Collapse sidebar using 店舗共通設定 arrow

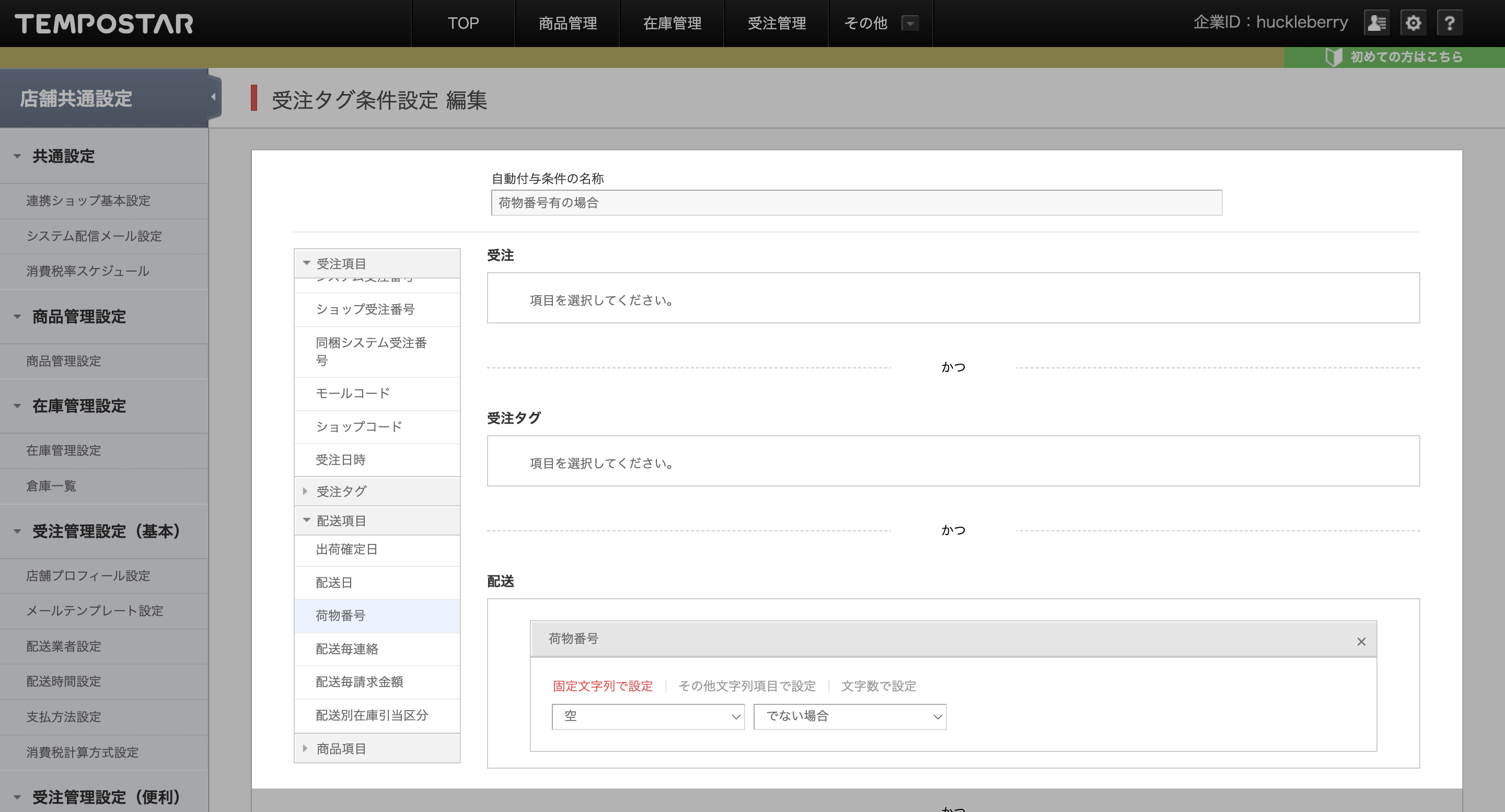tap(213, 97)
